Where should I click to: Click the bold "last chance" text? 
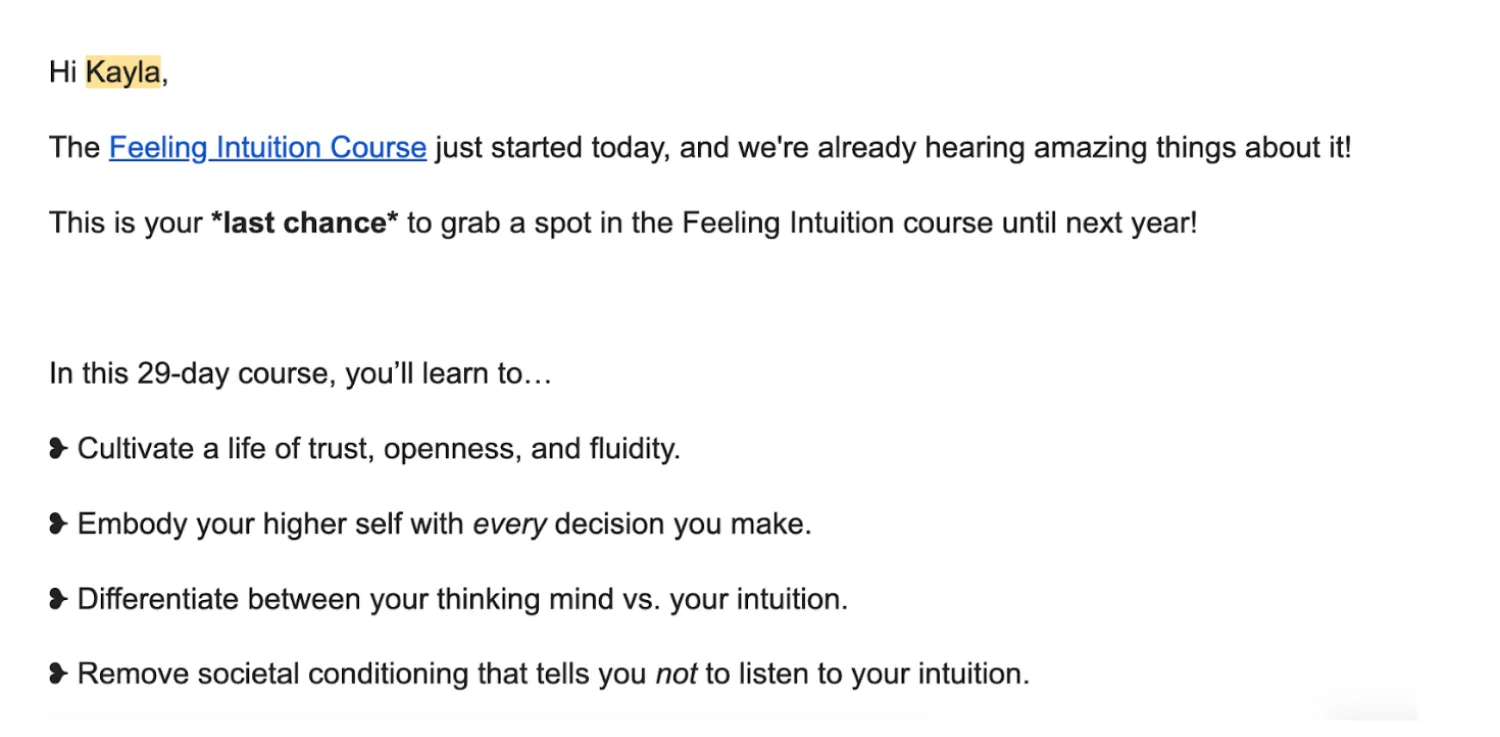304,223
